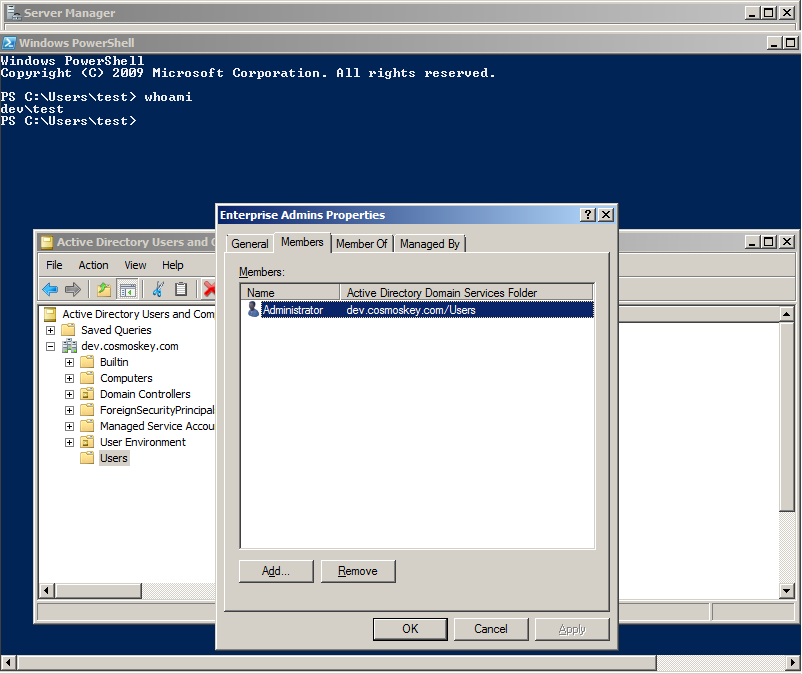This screenshot has height=674, width=802.
Task: Select the Users container in the tree
Action: [x=113, y=457]
